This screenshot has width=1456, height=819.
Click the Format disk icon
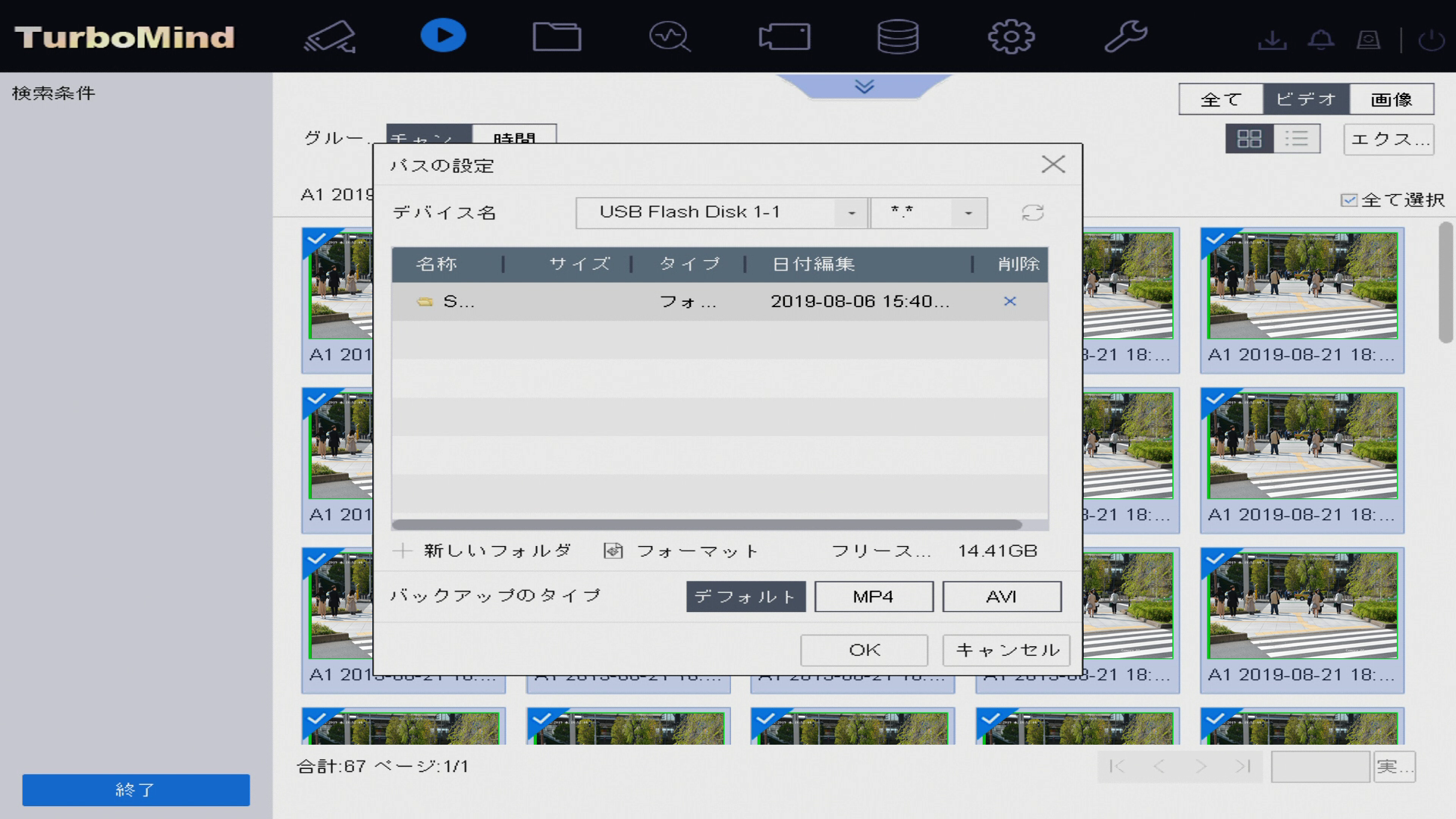click(x=613, y=551)
